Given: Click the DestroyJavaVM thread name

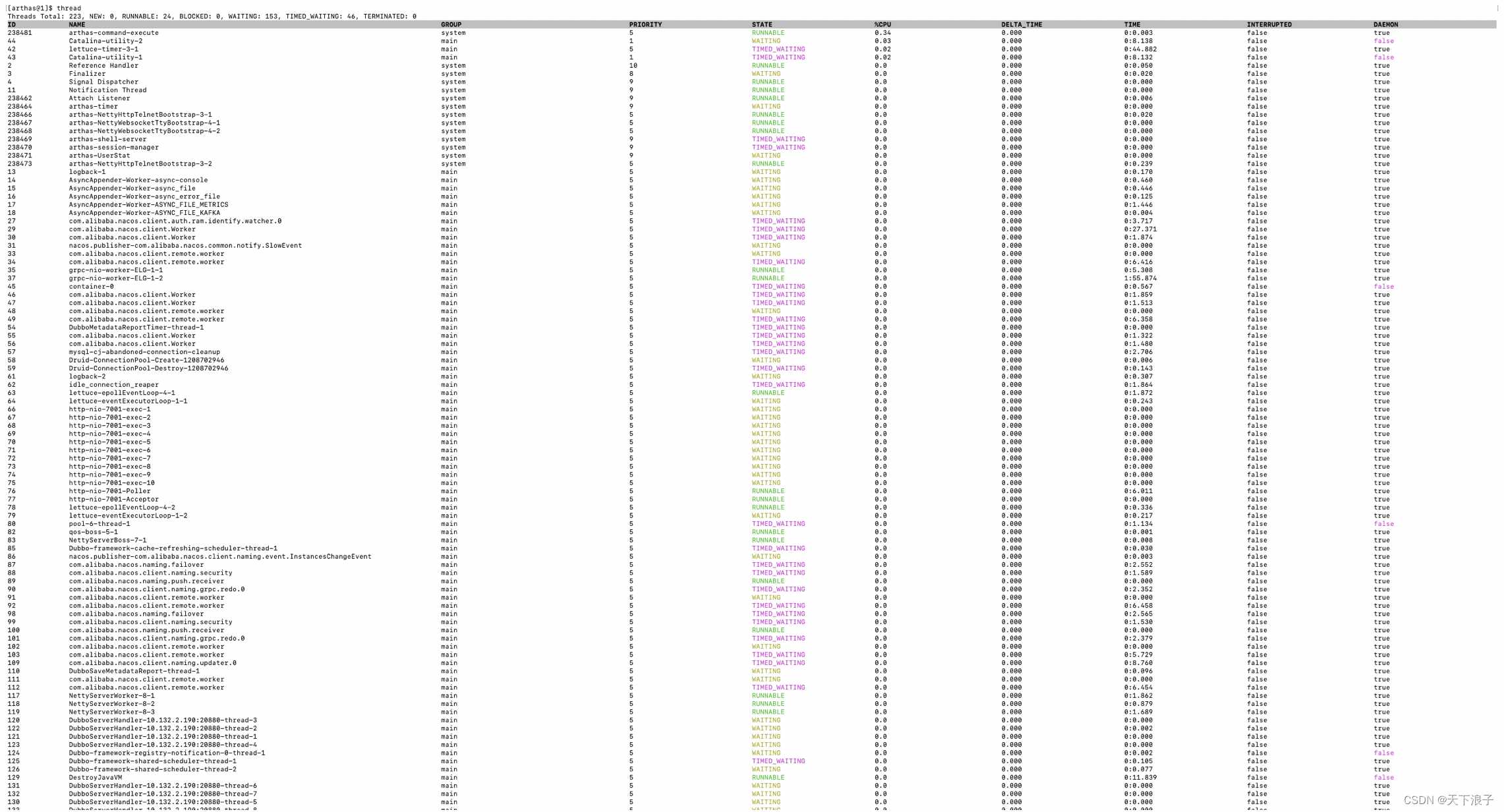Looking at the screenshot, I should pyautogui.click(x=96, y=778).
